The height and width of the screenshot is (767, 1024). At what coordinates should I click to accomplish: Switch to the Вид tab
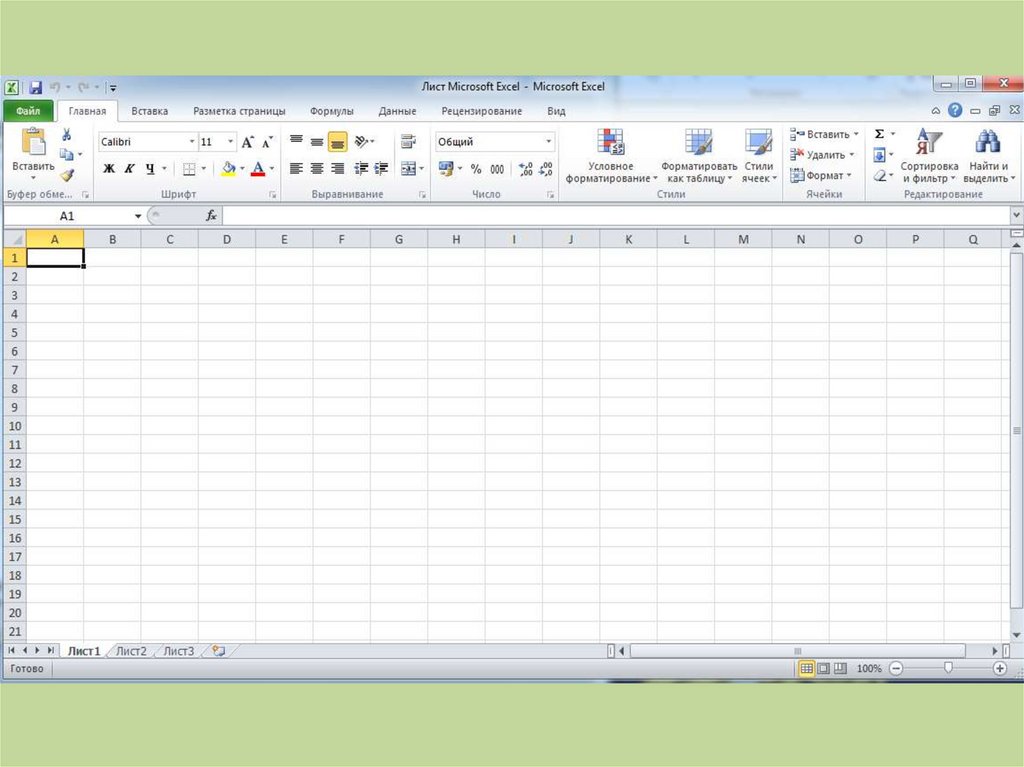pos(556,111)
